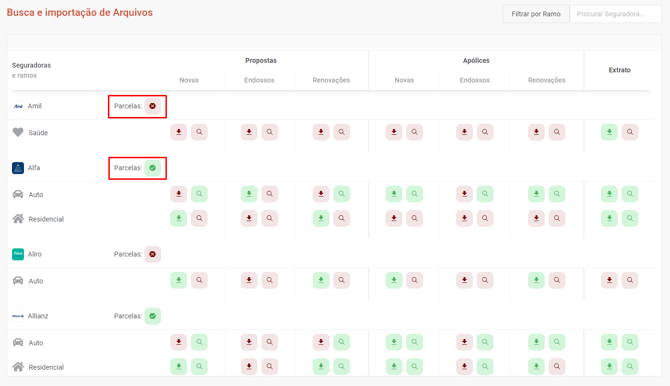Search Allianz Residencial Apólices Renovações files
The image size is (670, 386).
pyautogui.click(x=557, y=366)
